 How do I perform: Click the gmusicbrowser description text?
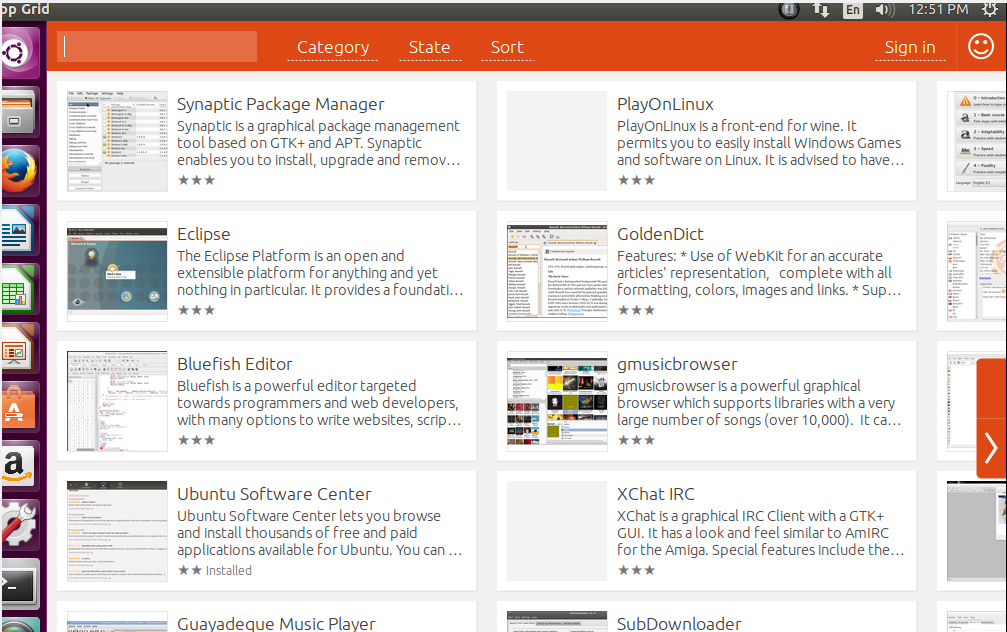coord(760,403)
